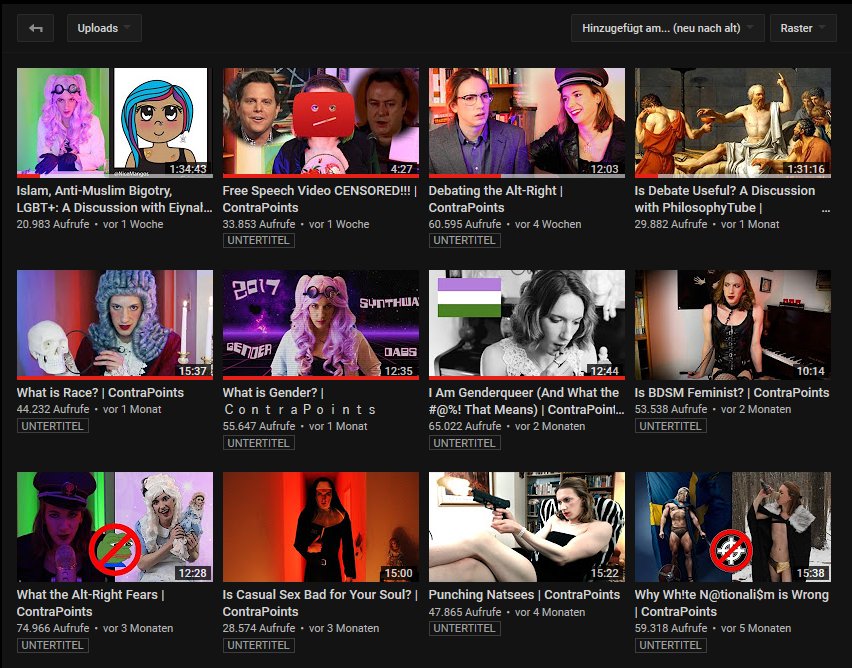Click UNTERTITEL badge under I Am Genderqueer
Screen dimensions: 852x668
(465, 443)
